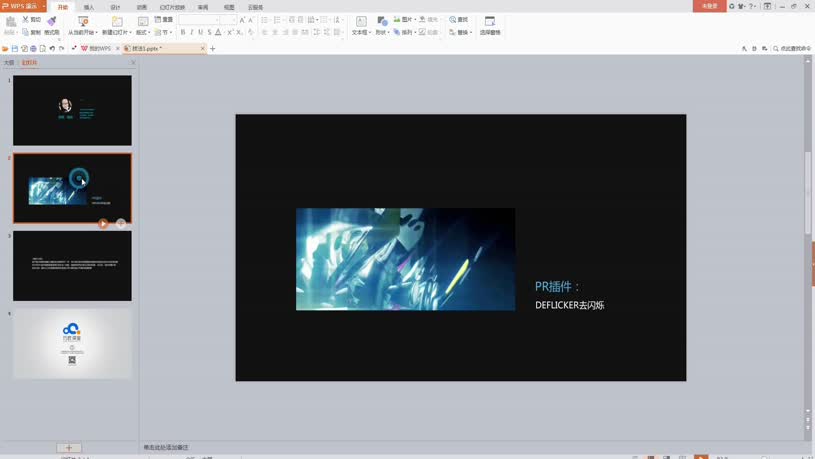Toggle Strikethrough formatting

point(209,32)
